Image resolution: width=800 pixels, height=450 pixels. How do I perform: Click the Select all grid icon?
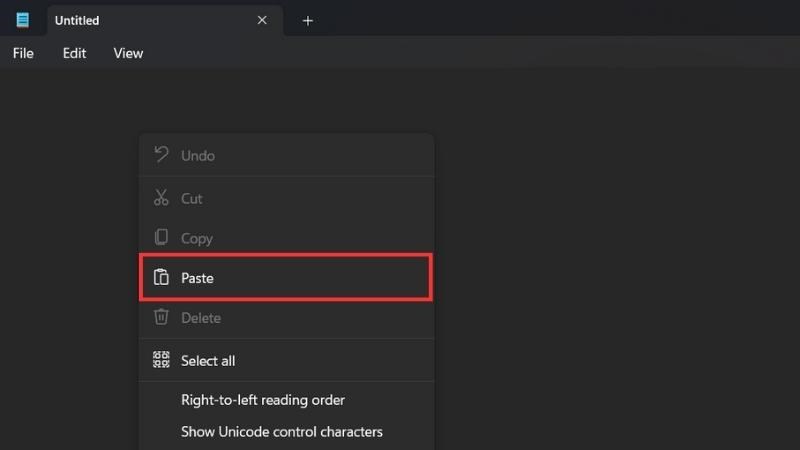[x=161, y=360]
